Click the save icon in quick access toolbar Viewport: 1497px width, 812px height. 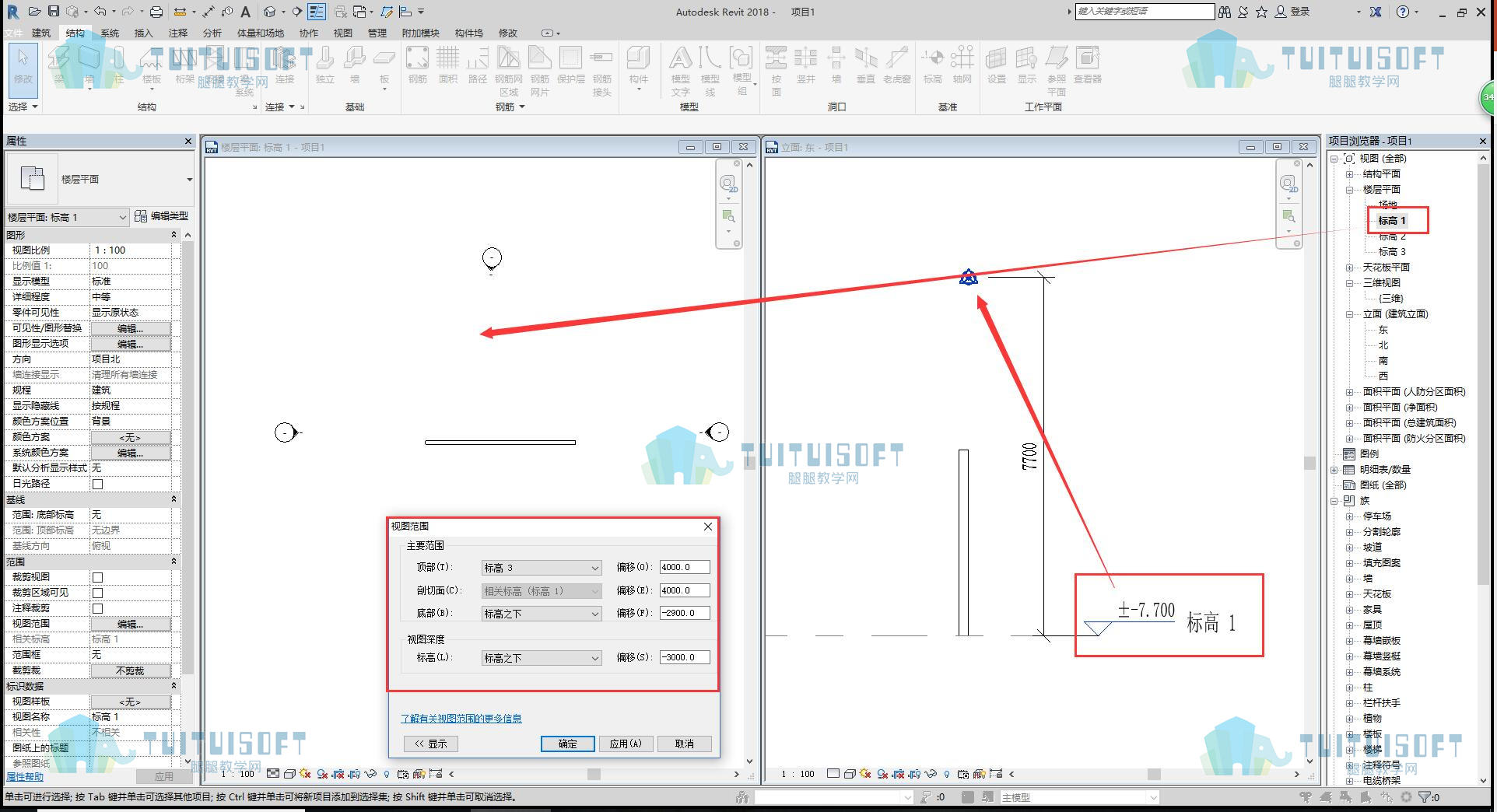[53, 12]
